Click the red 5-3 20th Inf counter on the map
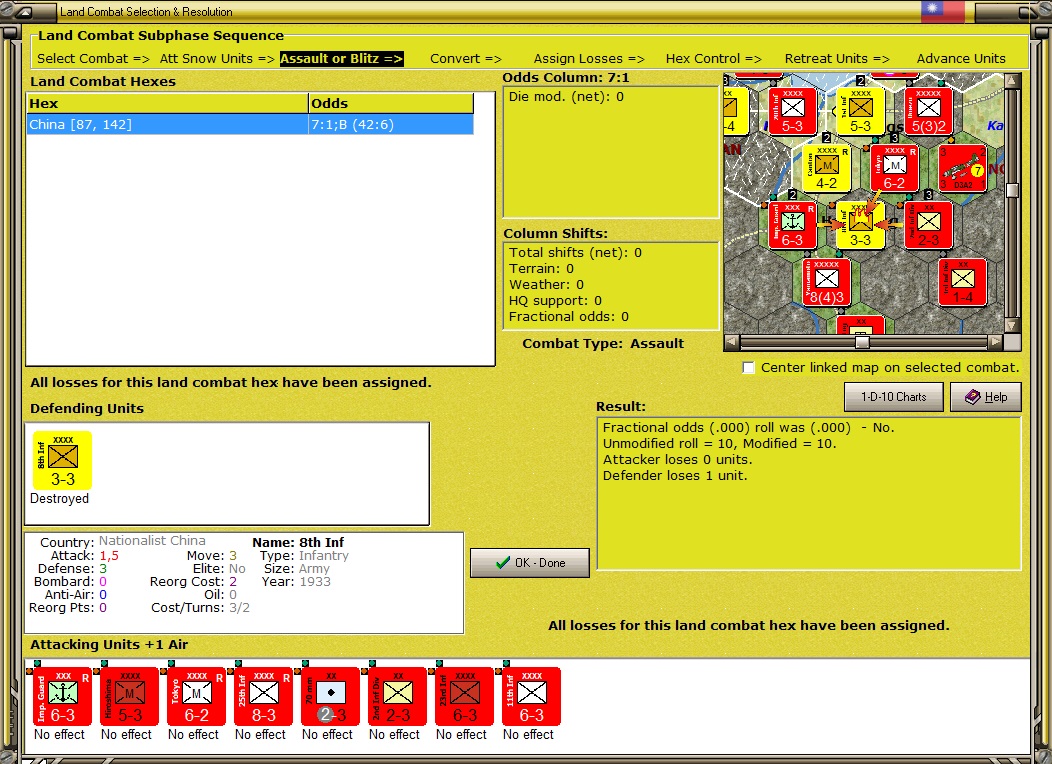 point(792,111)
